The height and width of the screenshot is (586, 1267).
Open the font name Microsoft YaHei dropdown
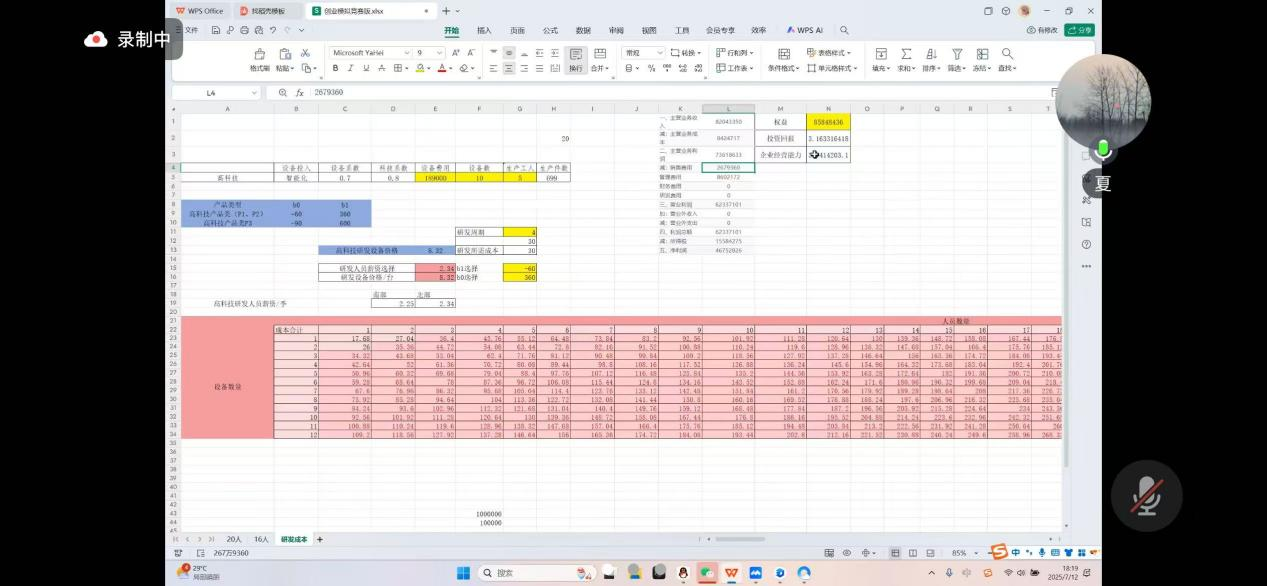tap(370, 53)
